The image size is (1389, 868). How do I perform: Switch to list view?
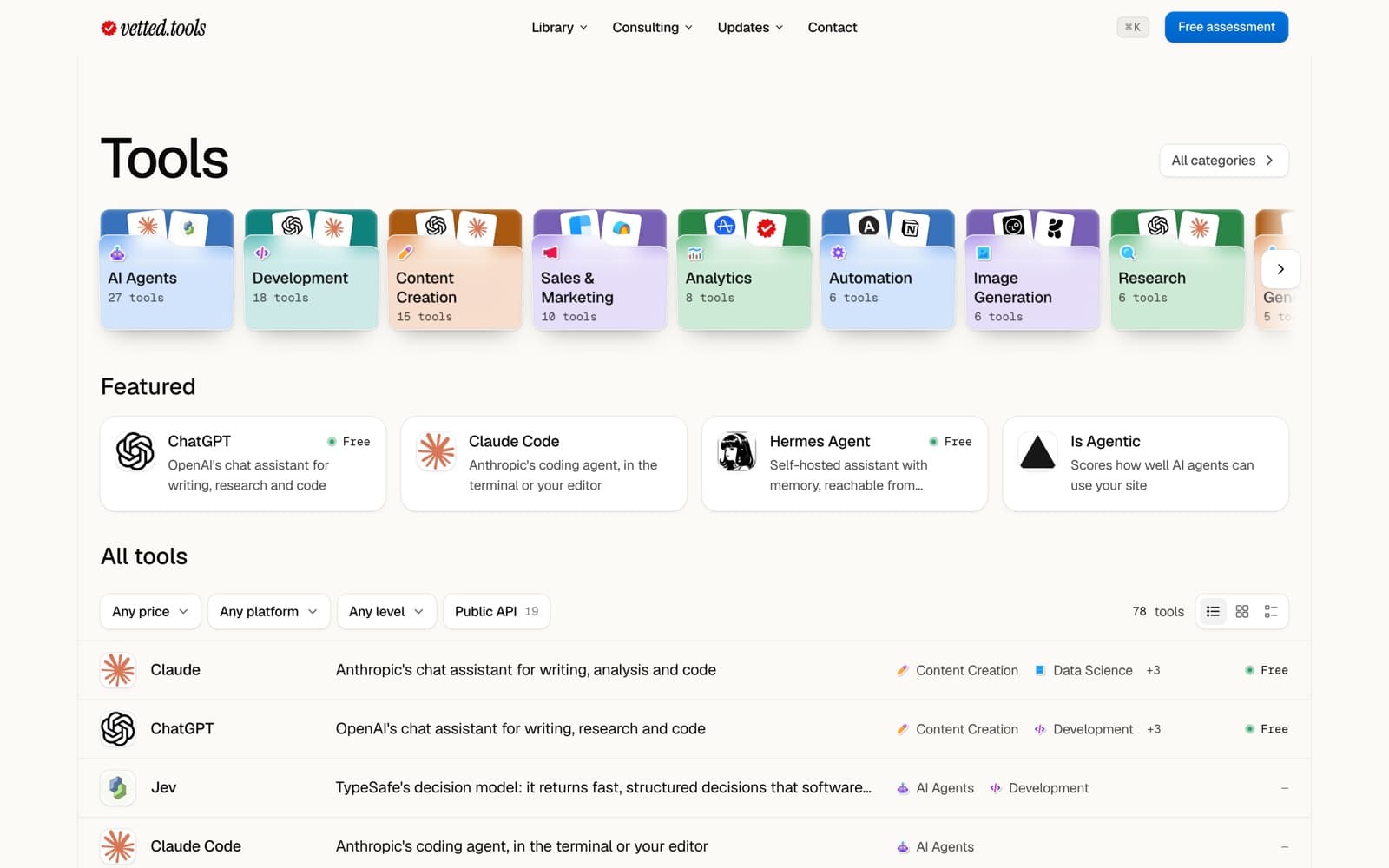pos(1213,611)
